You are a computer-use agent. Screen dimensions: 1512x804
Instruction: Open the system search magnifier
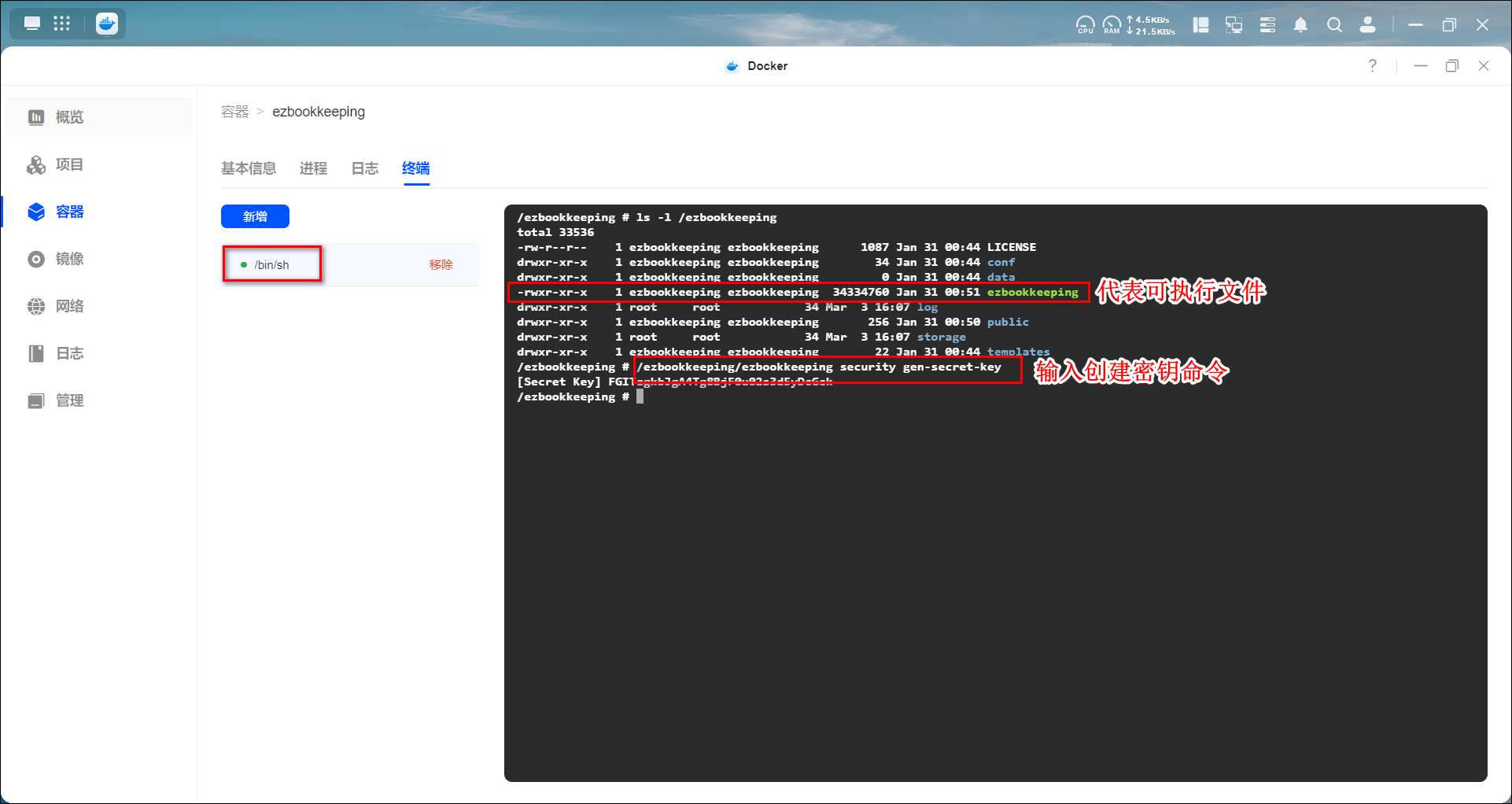pos(1334,25)
